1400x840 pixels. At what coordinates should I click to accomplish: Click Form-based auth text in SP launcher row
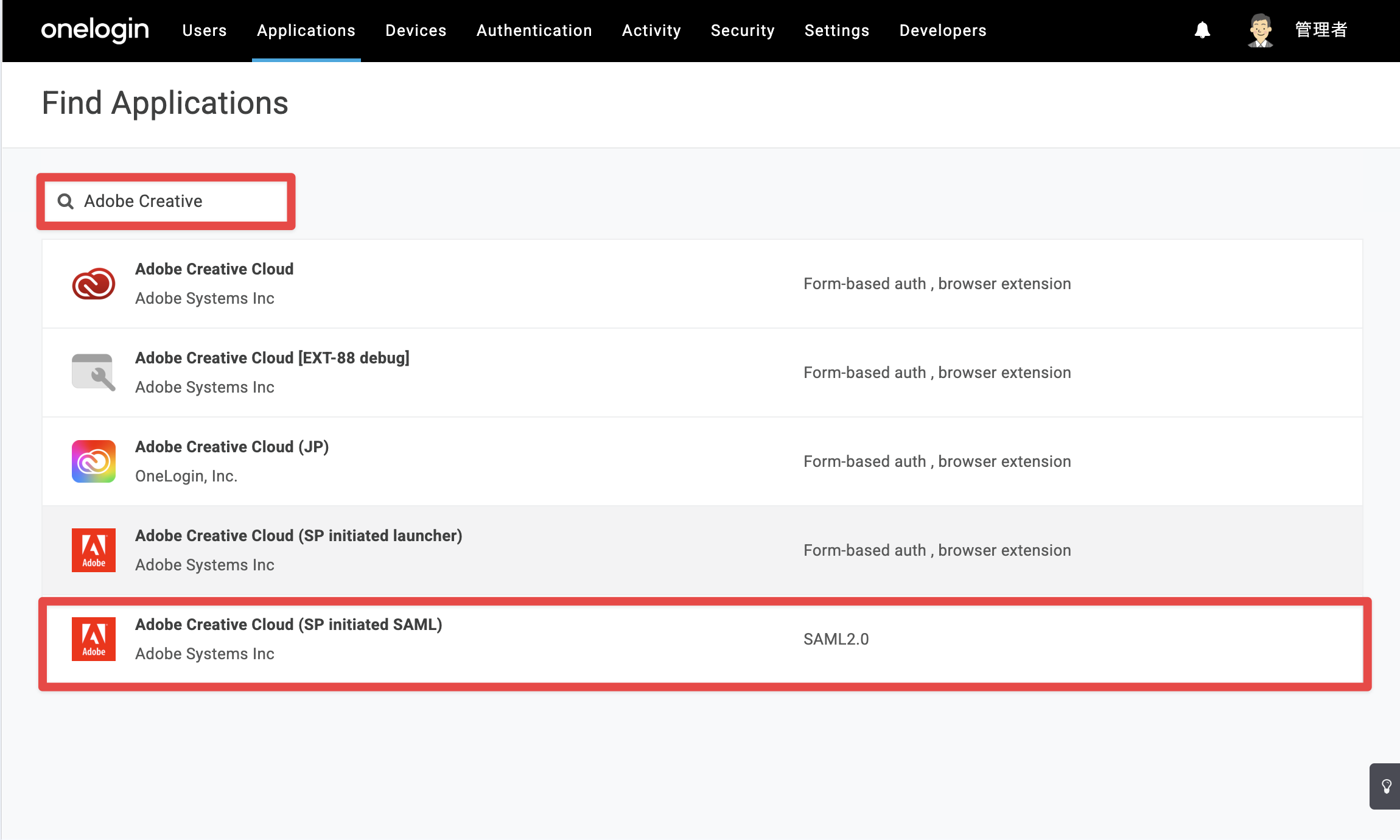tap(937, 550)
